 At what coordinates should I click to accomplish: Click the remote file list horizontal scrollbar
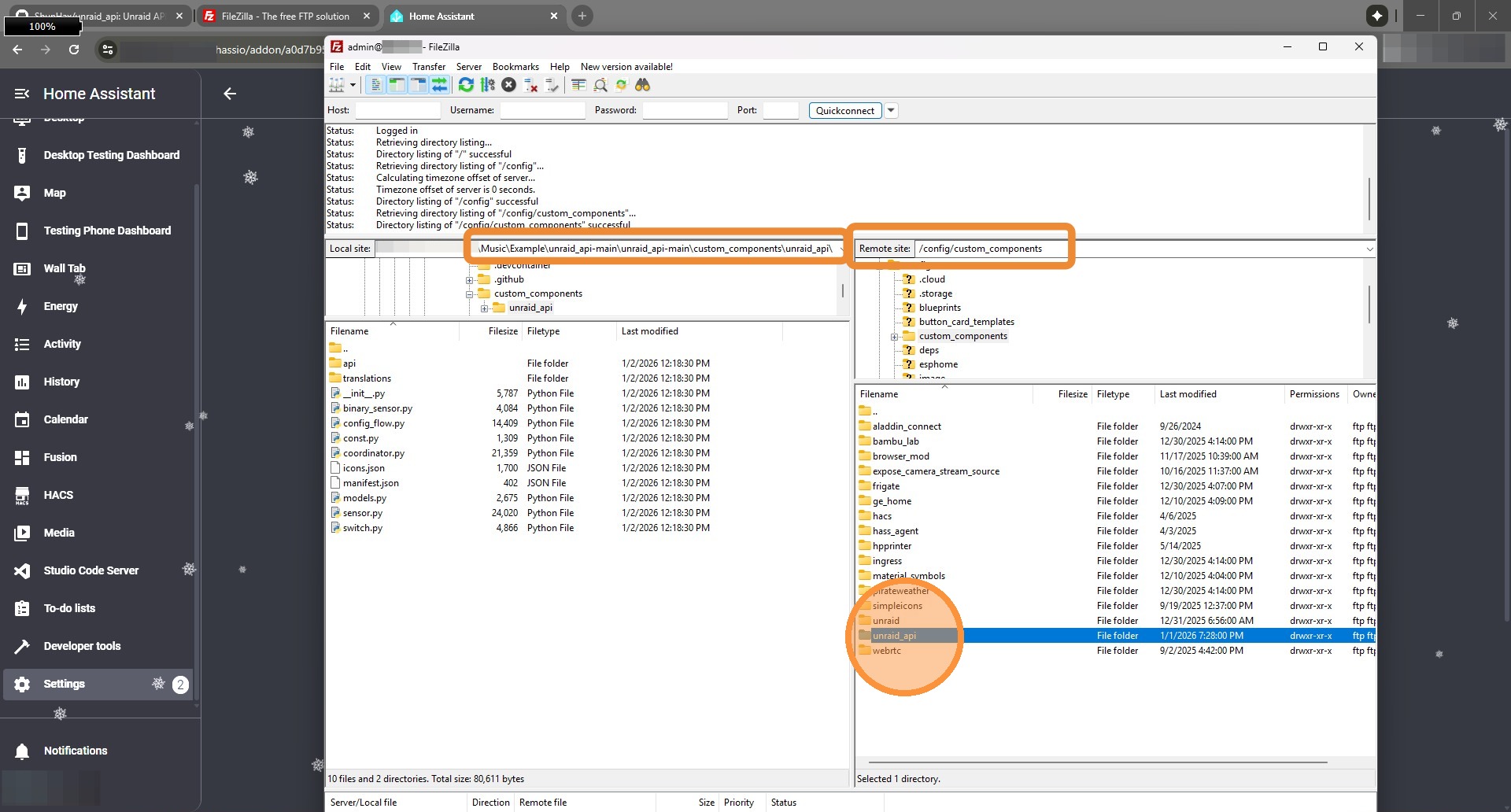click(x=1097, y=762)
